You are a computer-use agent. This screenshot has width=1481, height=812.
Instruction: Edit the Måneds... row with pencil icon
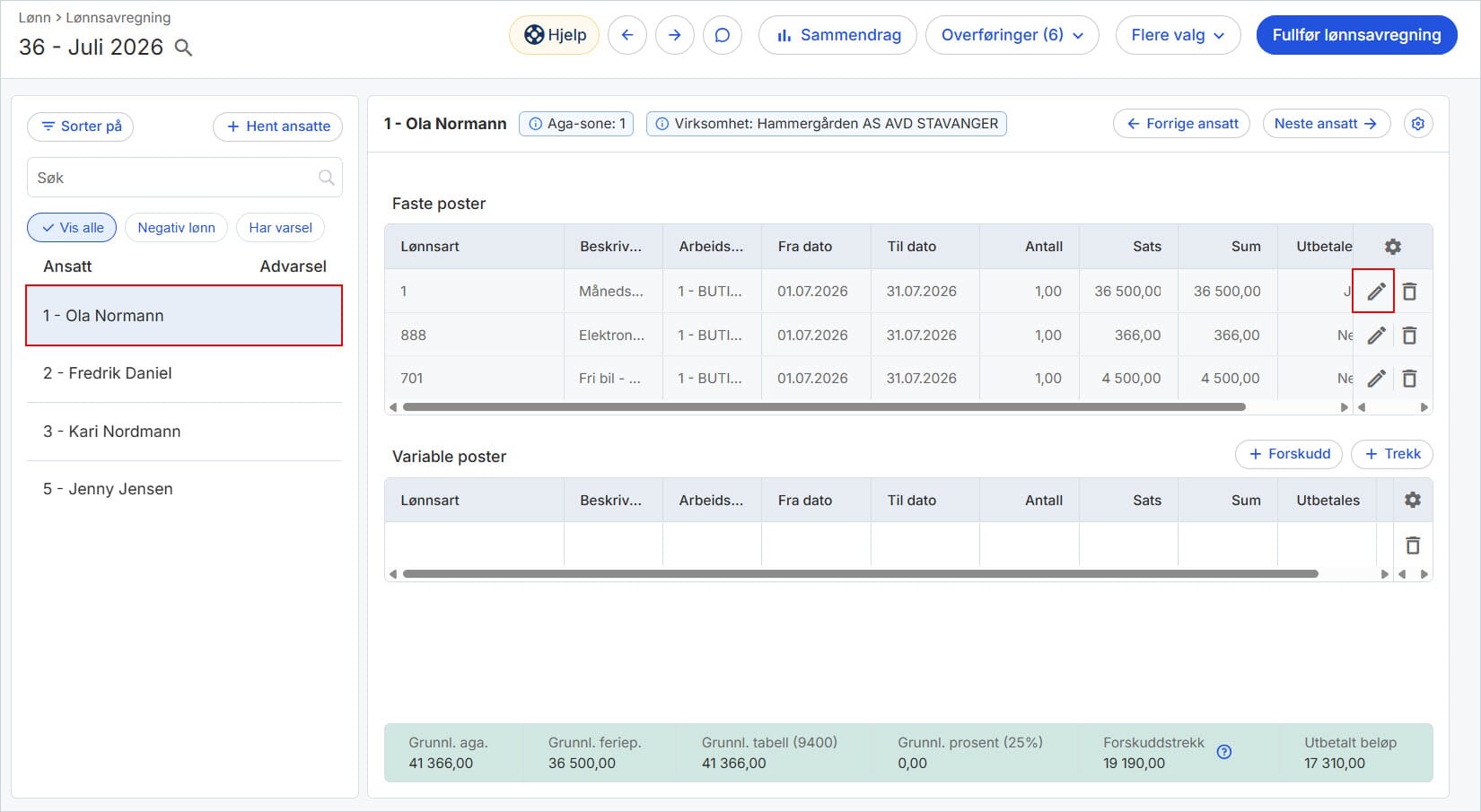(x=1376, y=292)
